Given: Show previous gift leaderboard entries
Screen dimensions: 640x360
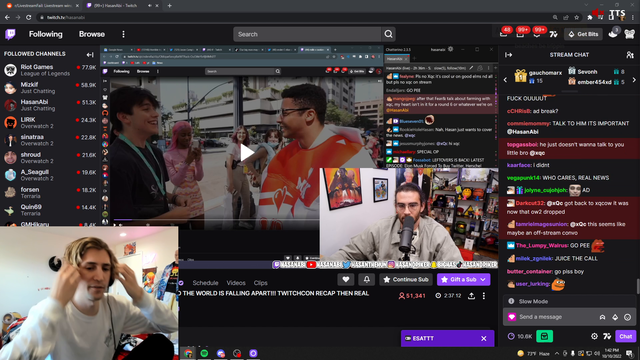Looking at the screenshot, I should point(505,80).
